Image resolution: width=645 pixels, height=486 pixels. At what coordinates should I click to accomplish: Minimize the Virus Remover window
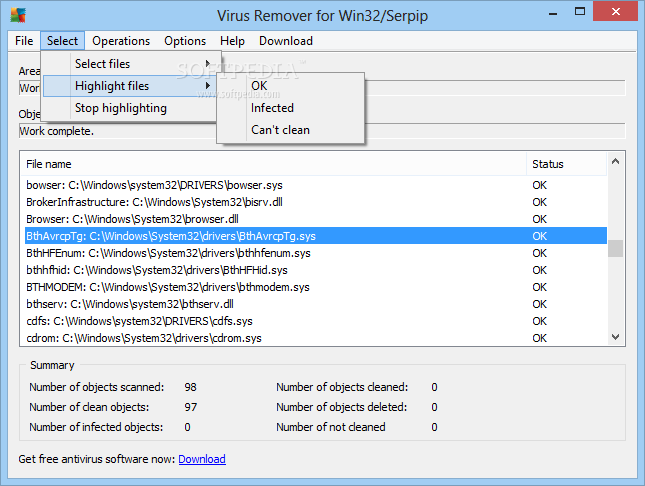pyautogui.click(x=553, y=13)
